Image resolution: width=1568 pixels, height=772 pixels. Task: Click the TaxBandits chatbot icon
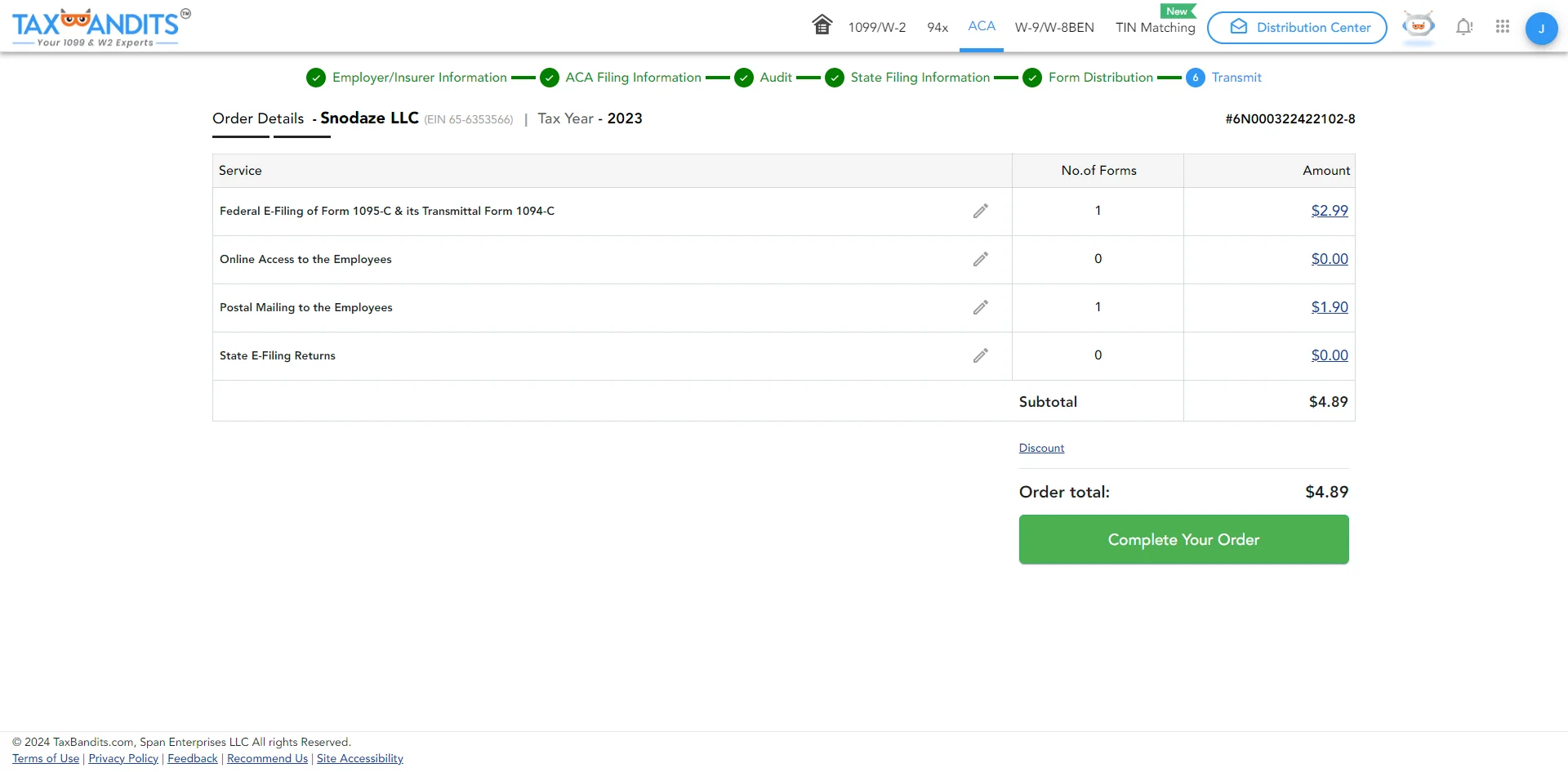click(x=1419, y=25)
